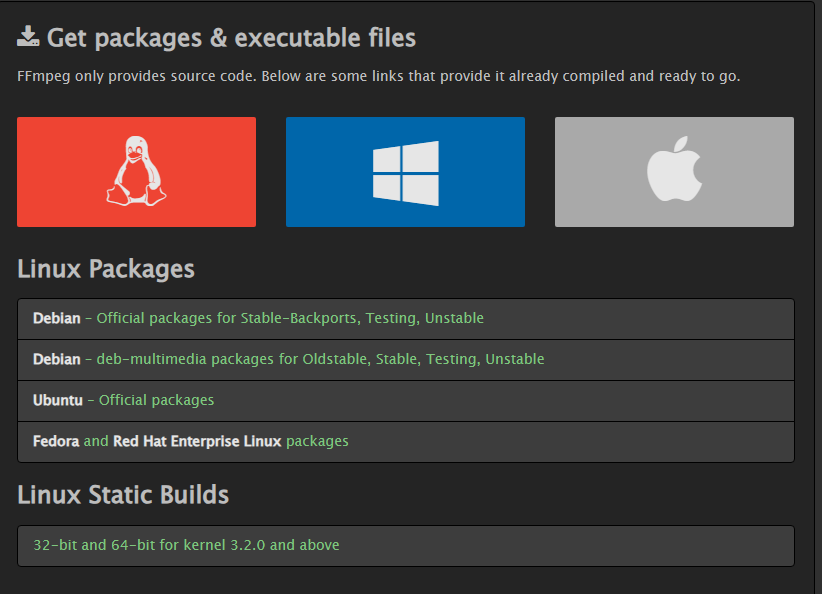The width and height of the screenshot is (822, 594).
Task: Click "packages" link in Fedora row
Action: point(317,441)
